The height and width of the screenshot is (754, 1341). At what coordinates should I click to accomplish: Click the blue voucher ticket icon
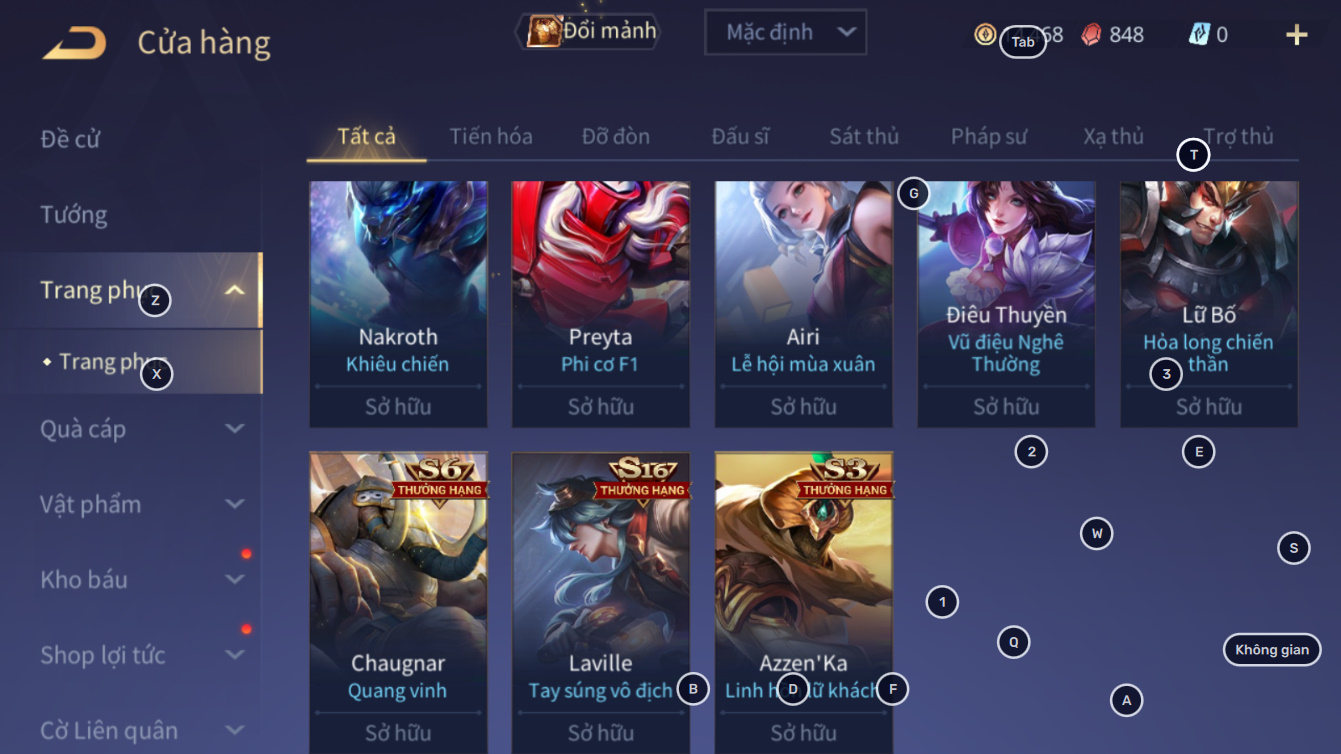[x=1199, y=34]
